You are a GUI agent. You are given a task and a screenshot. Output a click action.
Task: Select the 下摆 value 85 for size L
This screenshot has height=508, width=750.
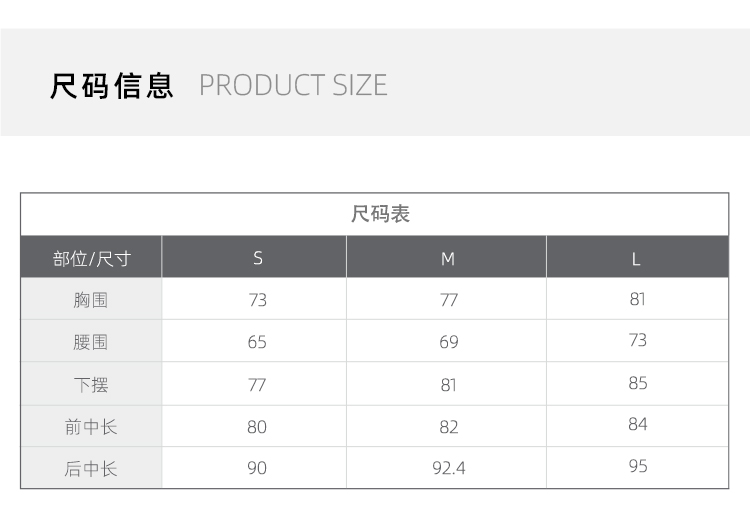[638, 383]
